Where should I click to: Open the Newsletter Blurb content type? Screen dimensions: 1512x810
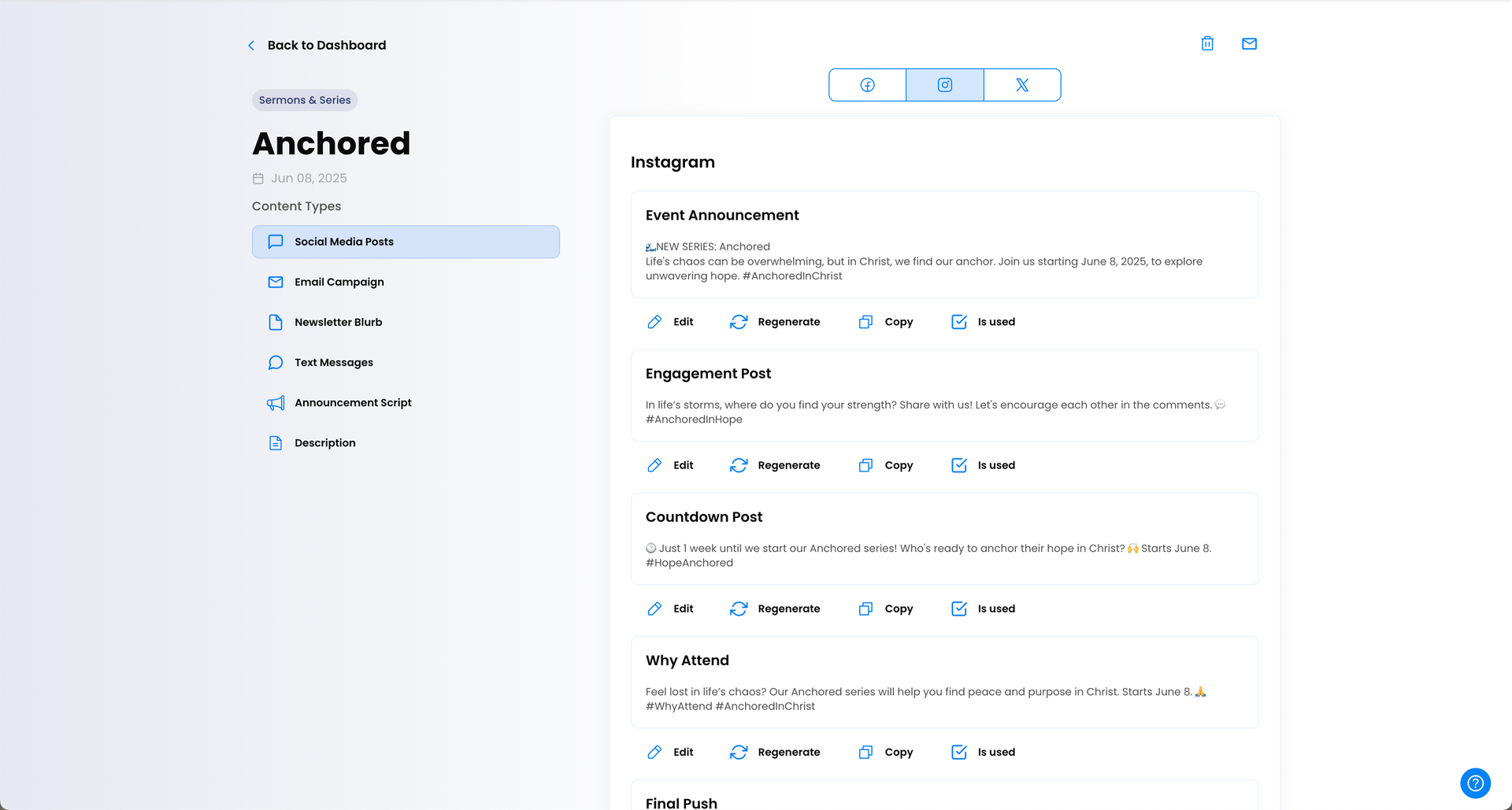(406, 322)
